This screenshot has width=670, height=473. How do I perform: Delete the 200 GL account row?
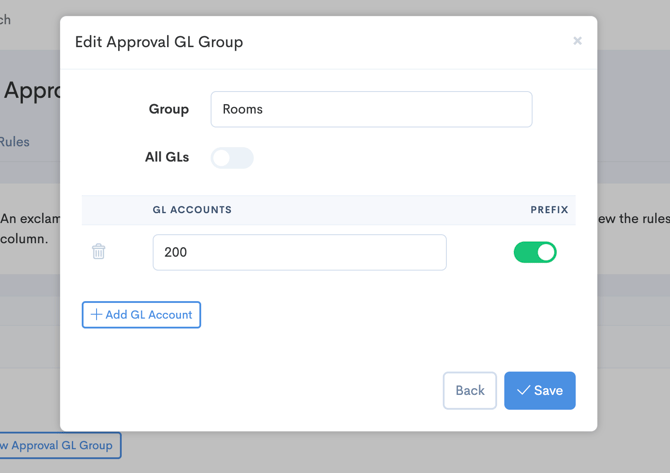coord(99,252)
